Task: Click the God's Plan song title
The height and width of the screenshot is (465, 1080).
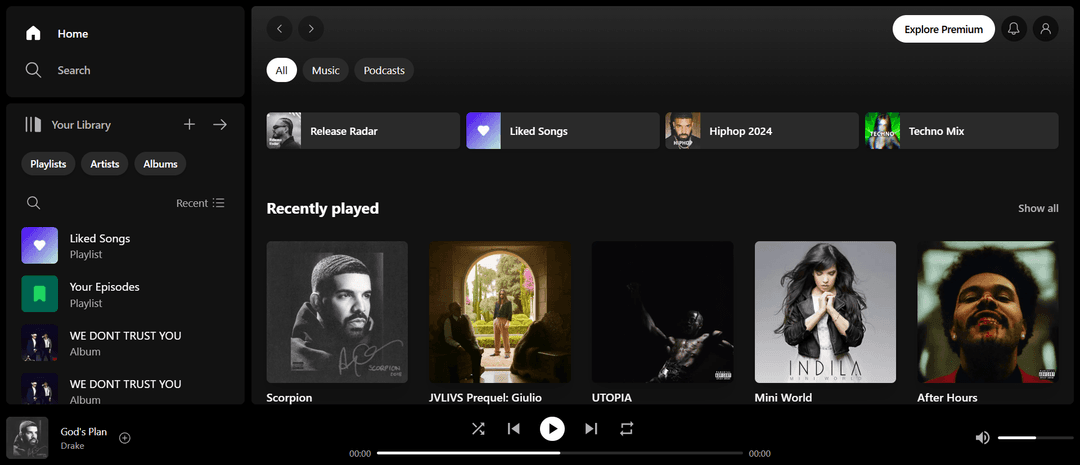Action: click(x=83, y=432)
